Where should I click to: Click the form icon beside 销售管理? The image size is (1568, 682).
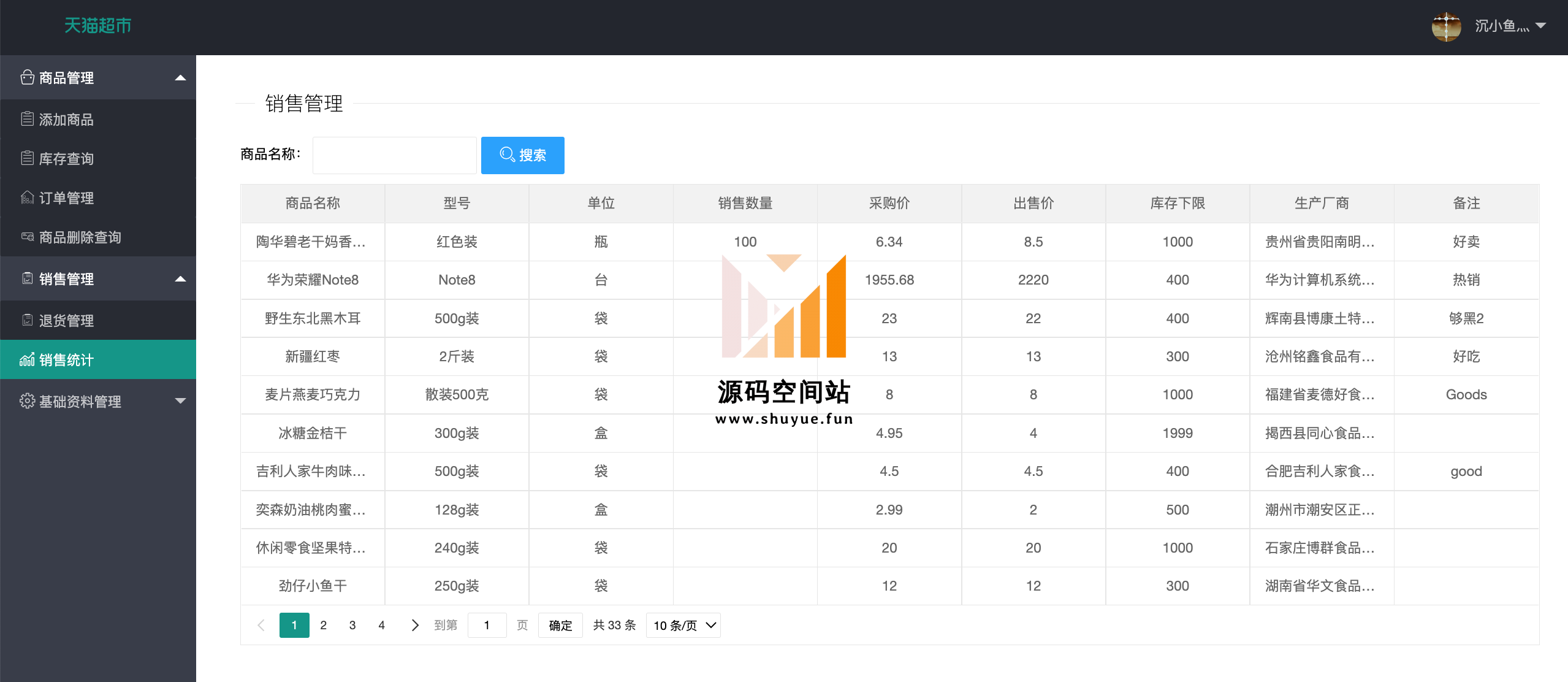[27, 278]
